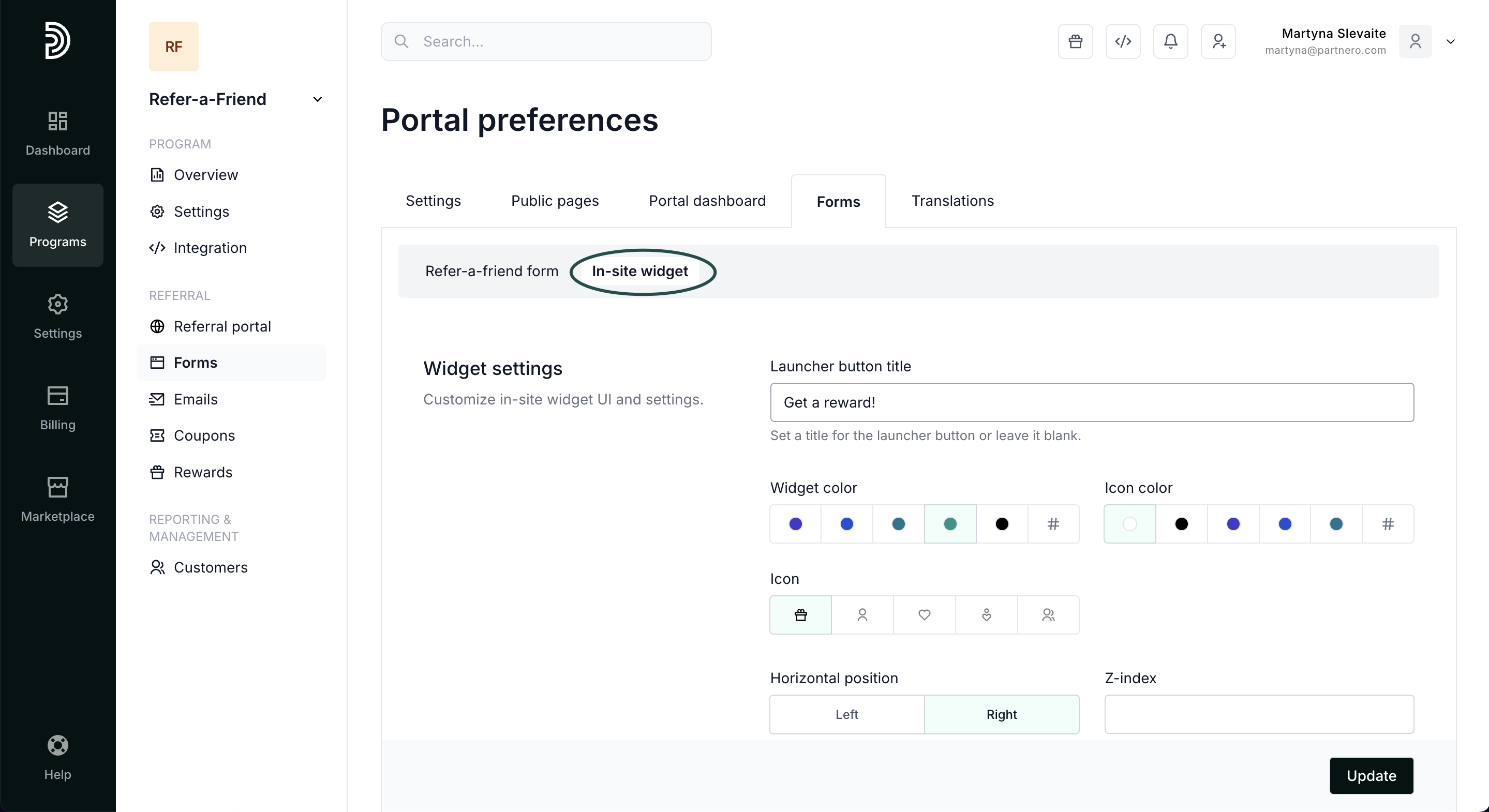The image size is (1489, 812).
Task: Click the Update button
Action: pos(1371,776)
